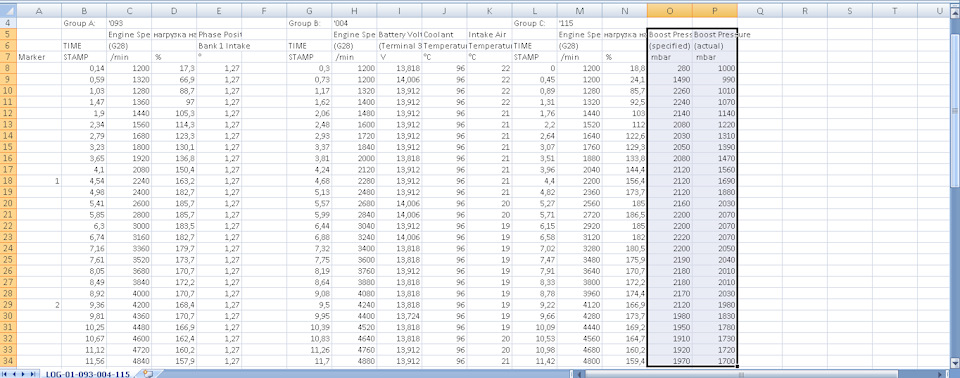Screen dimensions: 960x378
Task: Click the 'Marker' header cell
Action: tap(39, 57)
